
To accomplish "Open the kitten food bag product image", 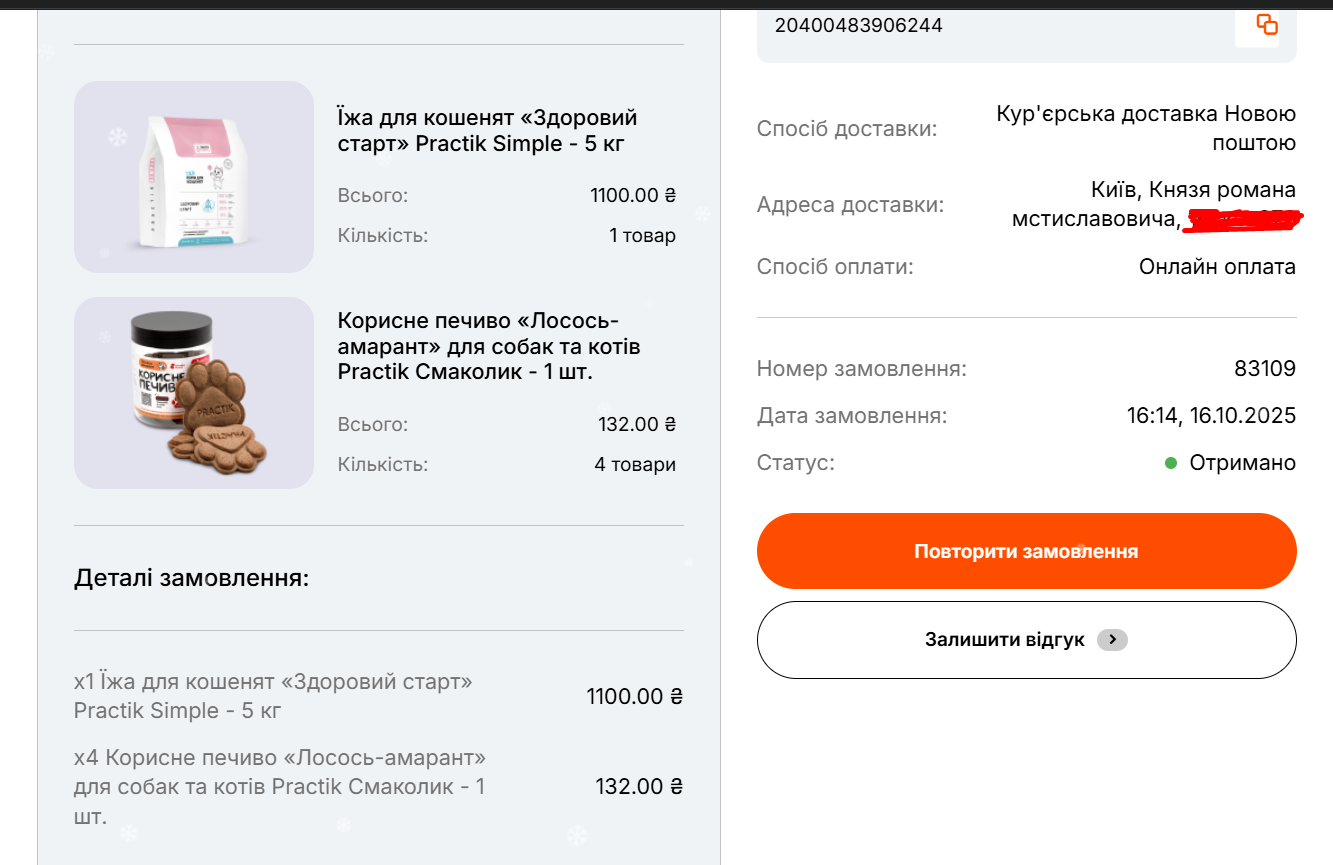I will pos(194,177).
